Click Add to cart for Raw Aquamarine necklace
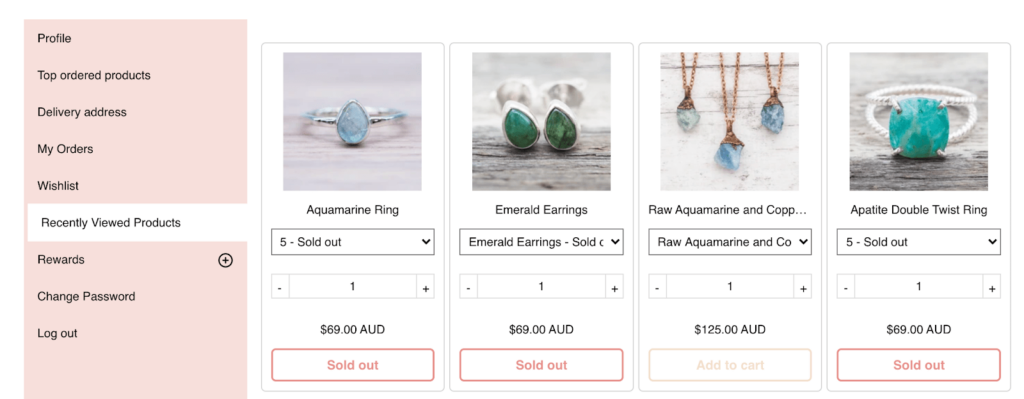This screenshot has height=399, width=1024. point(730,365)
